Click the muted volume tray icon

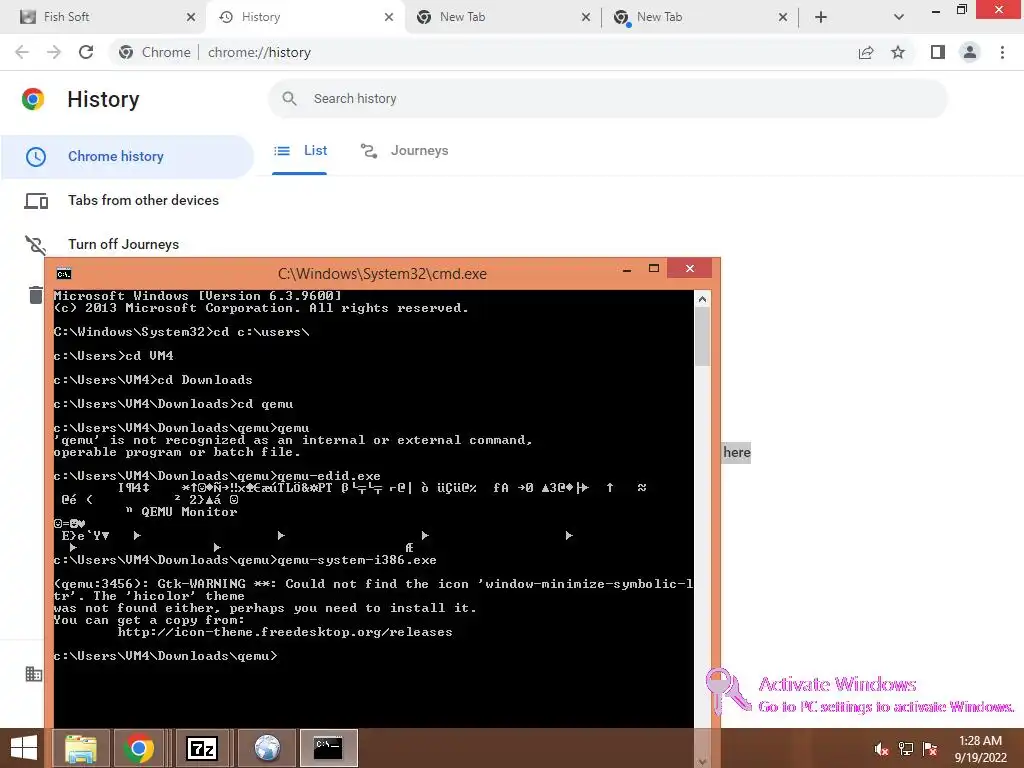coord(881,750)
